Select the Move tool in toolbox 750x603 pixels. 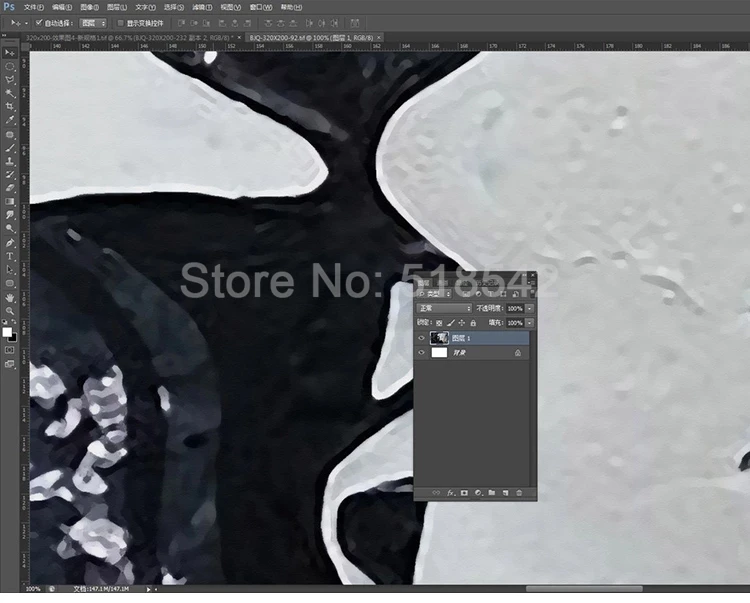click(x=10, y=53)
